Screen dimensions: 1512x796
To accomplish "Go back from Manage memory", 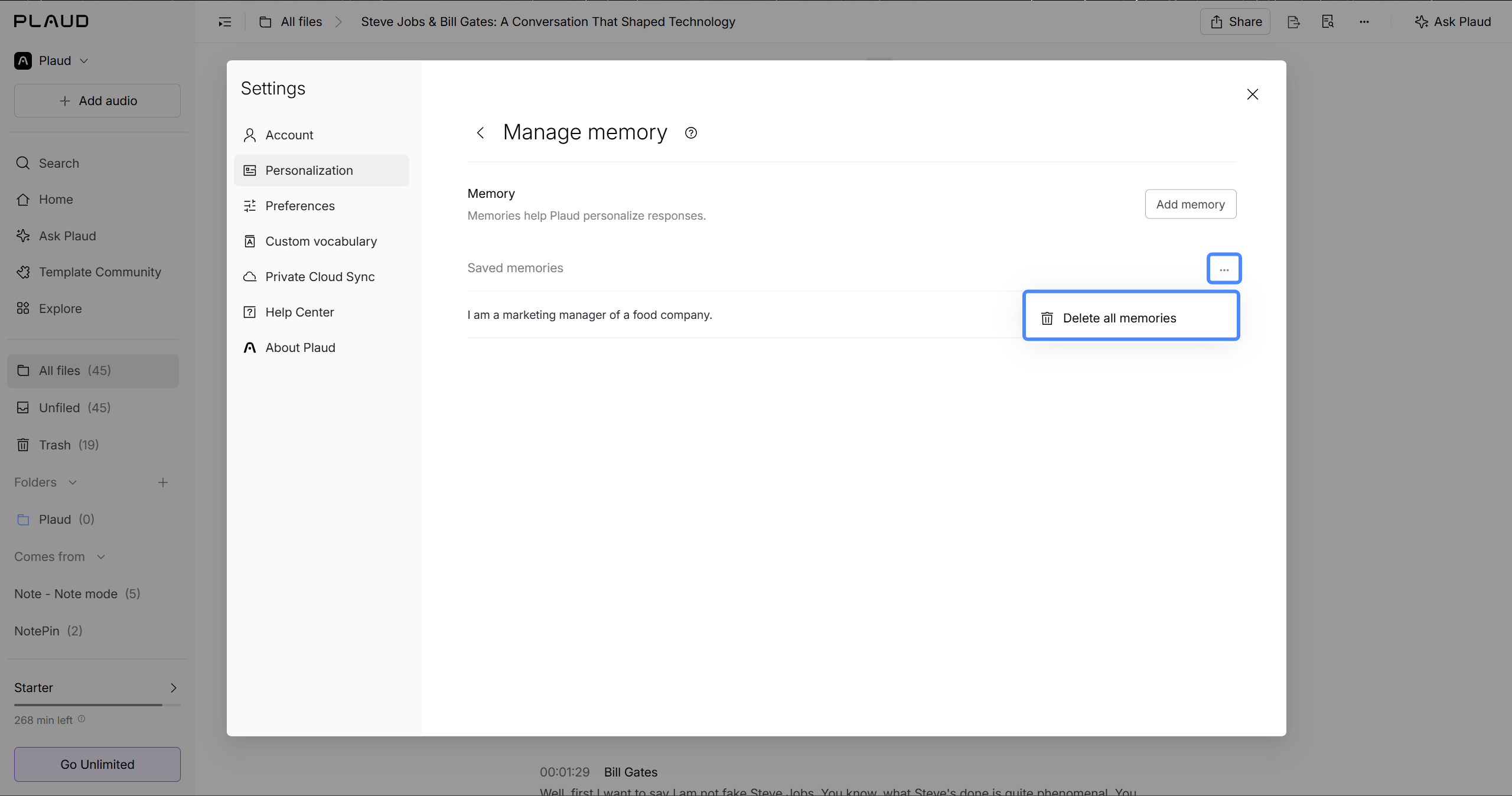I will 481,133.
